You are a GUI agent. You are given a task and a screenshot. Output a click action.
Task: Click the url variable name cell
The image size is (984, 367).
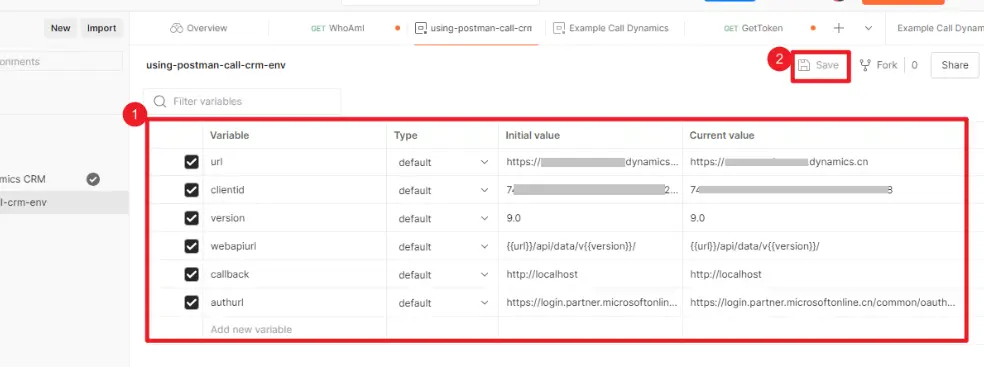click(x=294, y=162)
